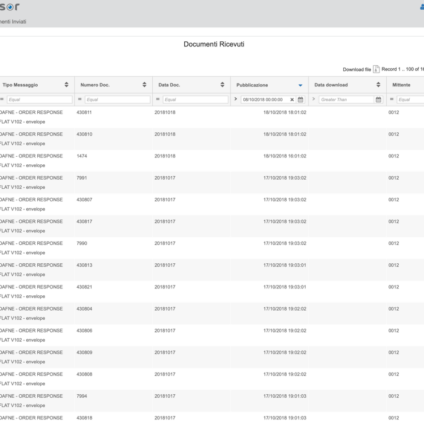Viewport: 424px width, 424px height.
Task: Select document number 430810
Action: [84, 134]
